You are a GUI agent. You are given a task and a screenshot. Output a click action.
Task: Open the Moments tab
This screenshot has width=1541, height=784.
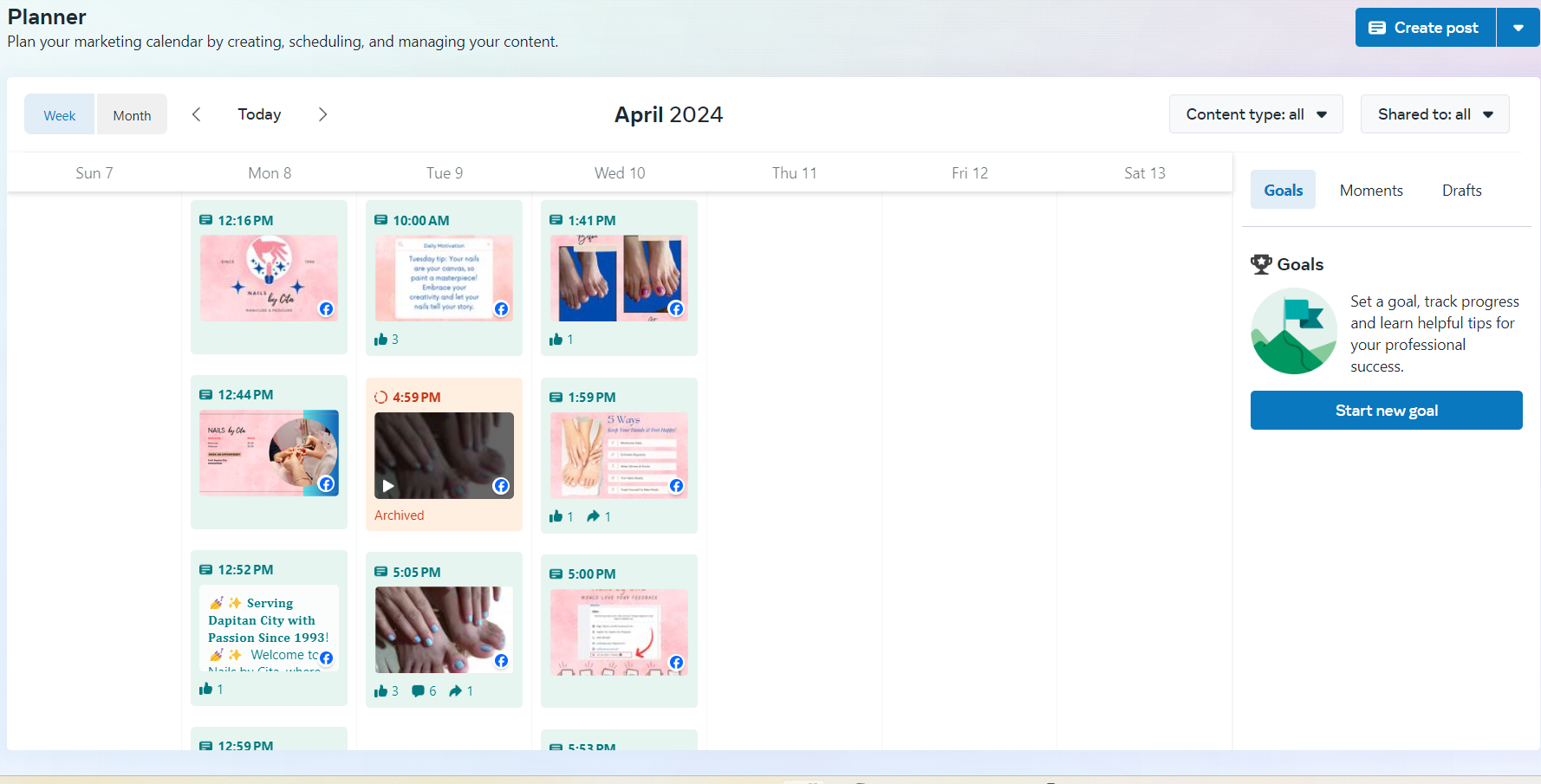[x=1371, y=190]
